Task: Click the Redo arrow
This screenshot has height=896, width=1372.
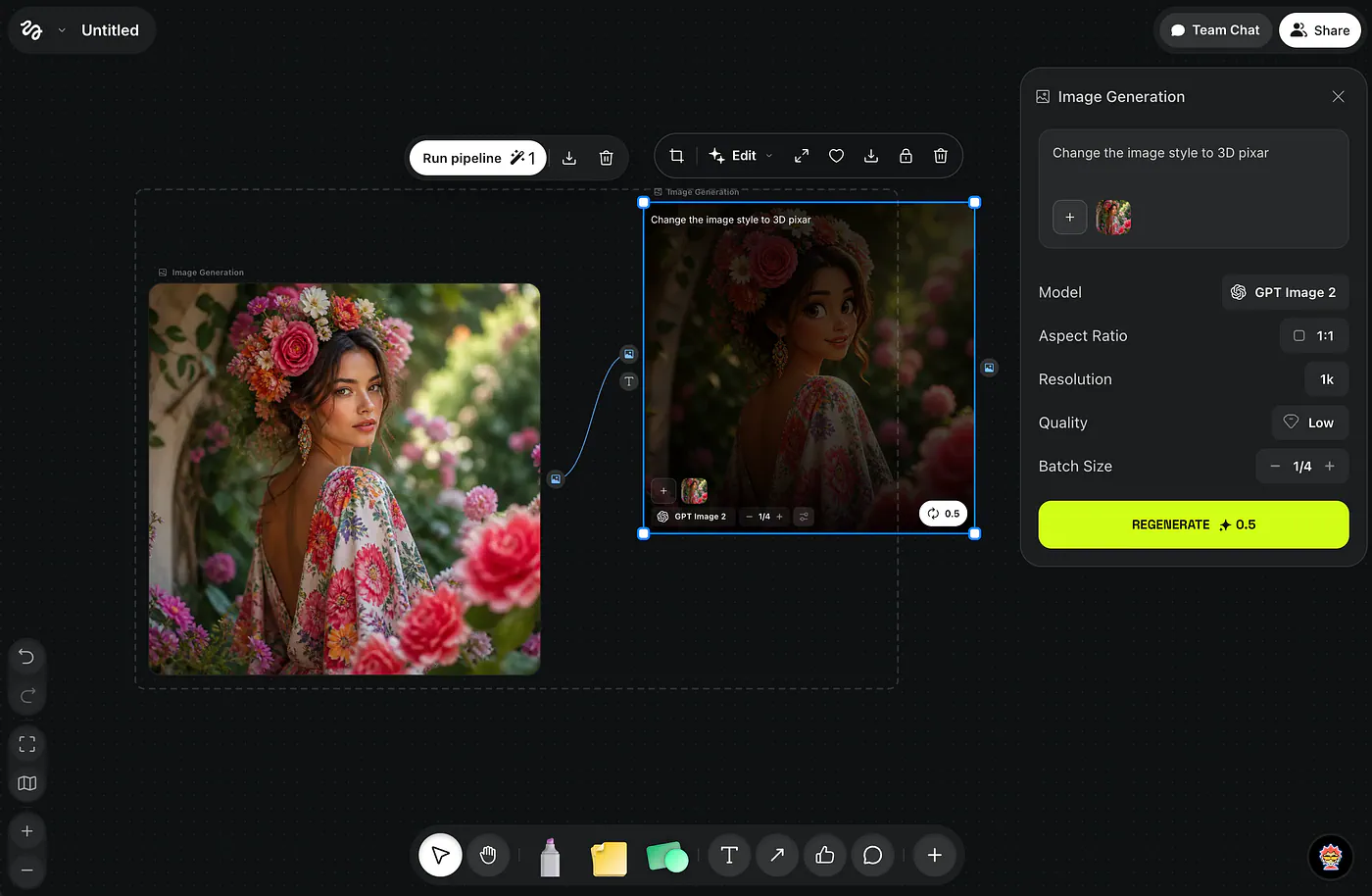Action: point(27,696)
